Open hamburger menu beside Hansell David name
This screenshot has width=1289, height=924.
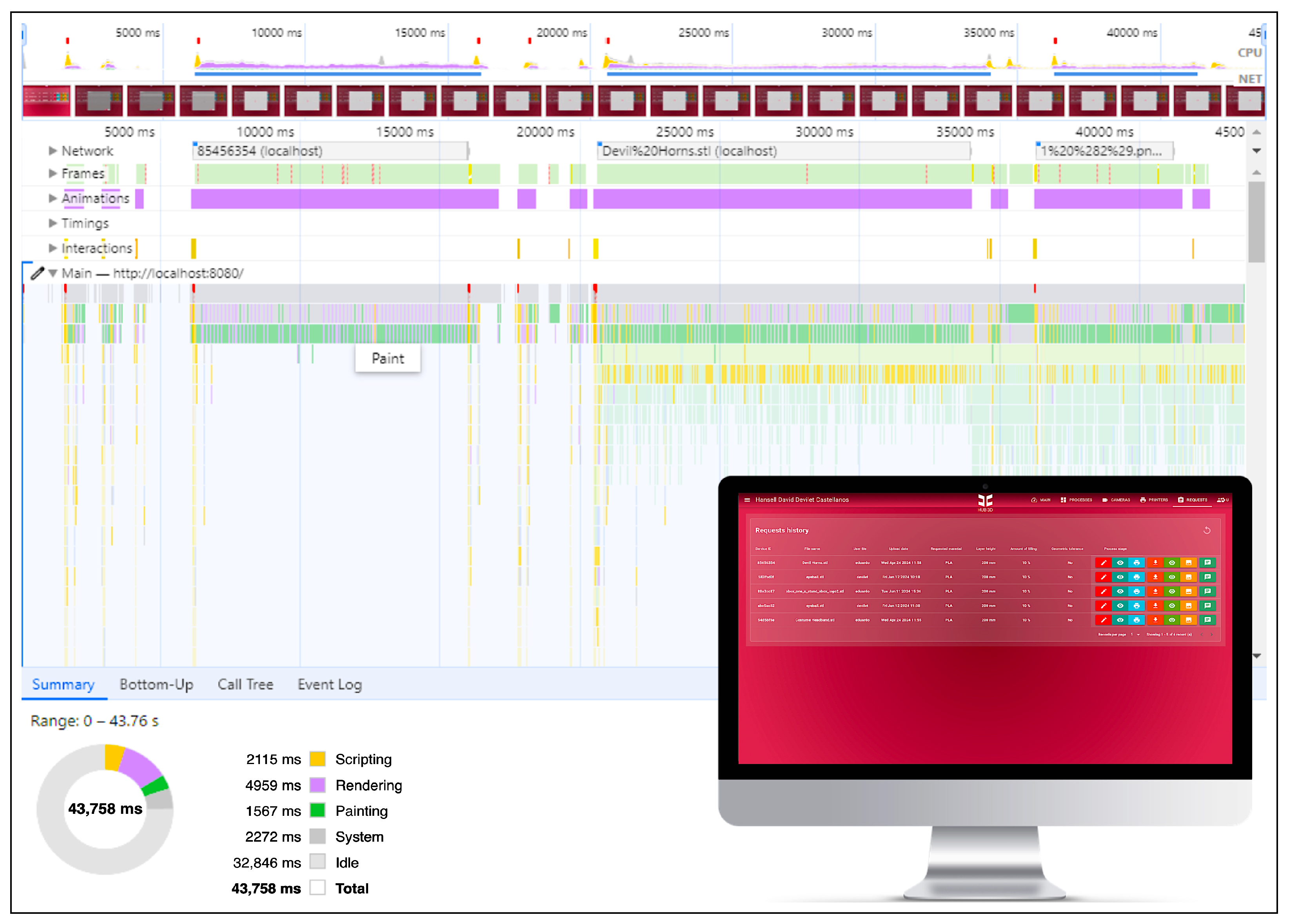pos(747,500)
